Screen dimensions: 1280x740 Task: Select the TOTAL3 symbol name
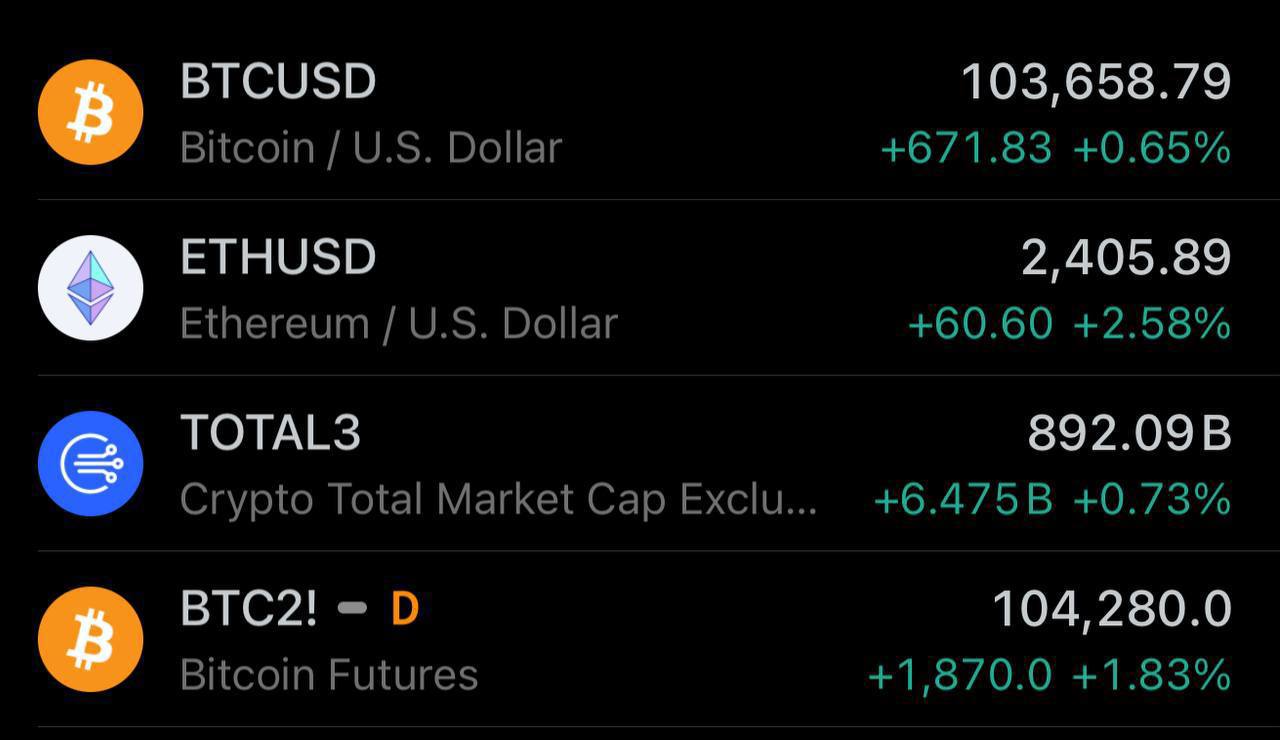click(270, 433)
